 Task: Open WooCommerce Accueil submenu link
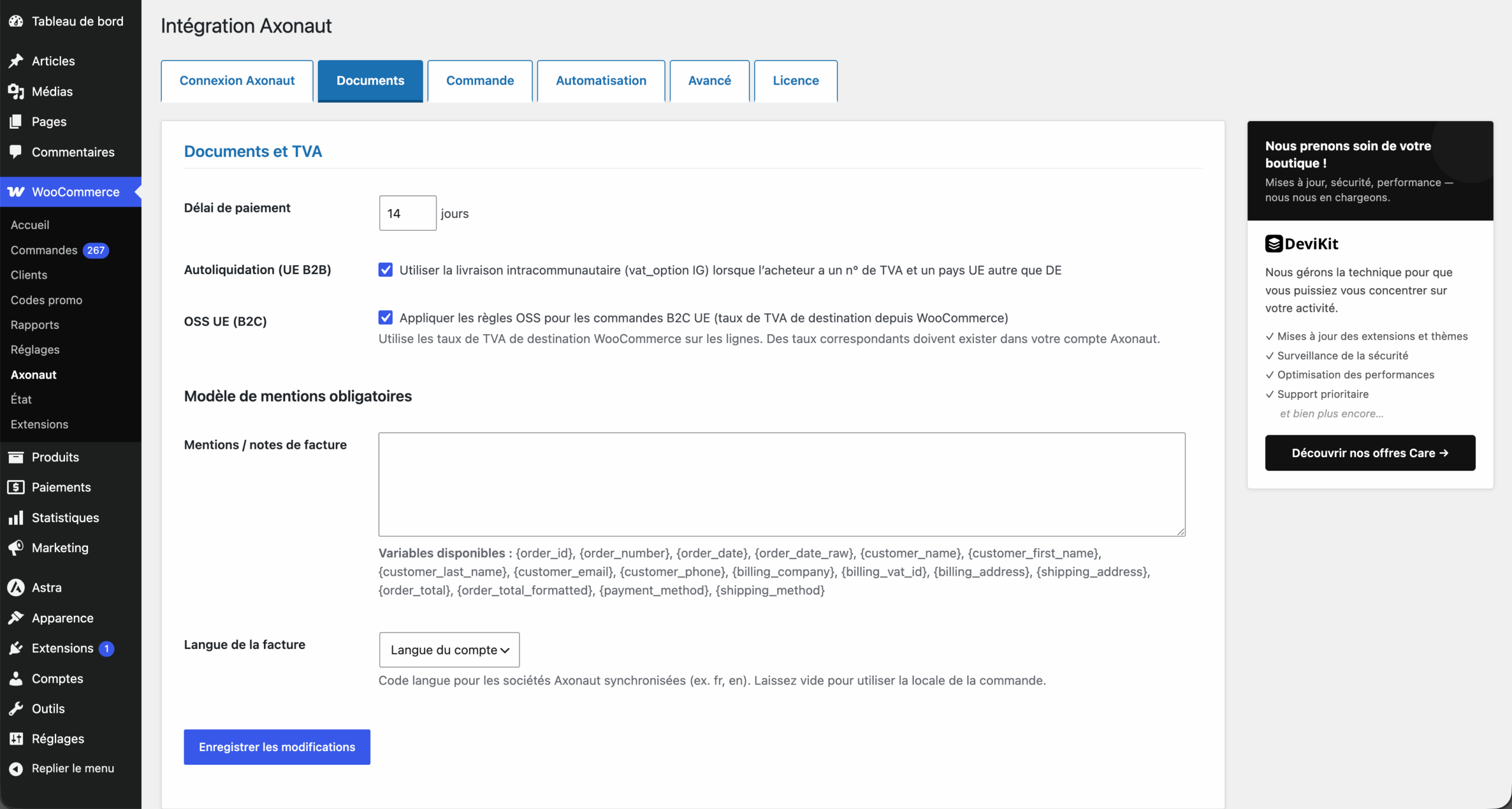(30, 225)
